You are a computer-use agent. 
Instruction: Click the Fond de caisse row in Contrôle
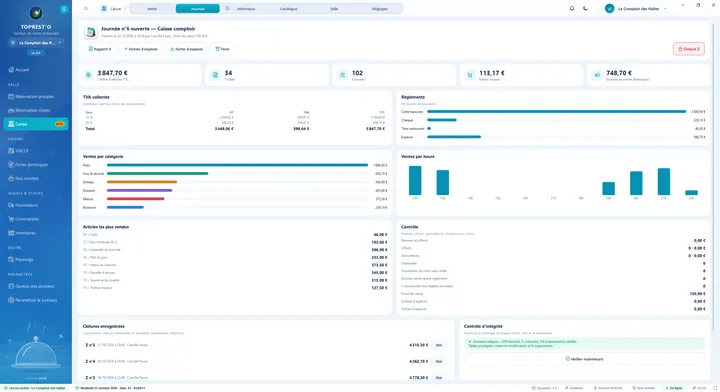pos(553,294)
